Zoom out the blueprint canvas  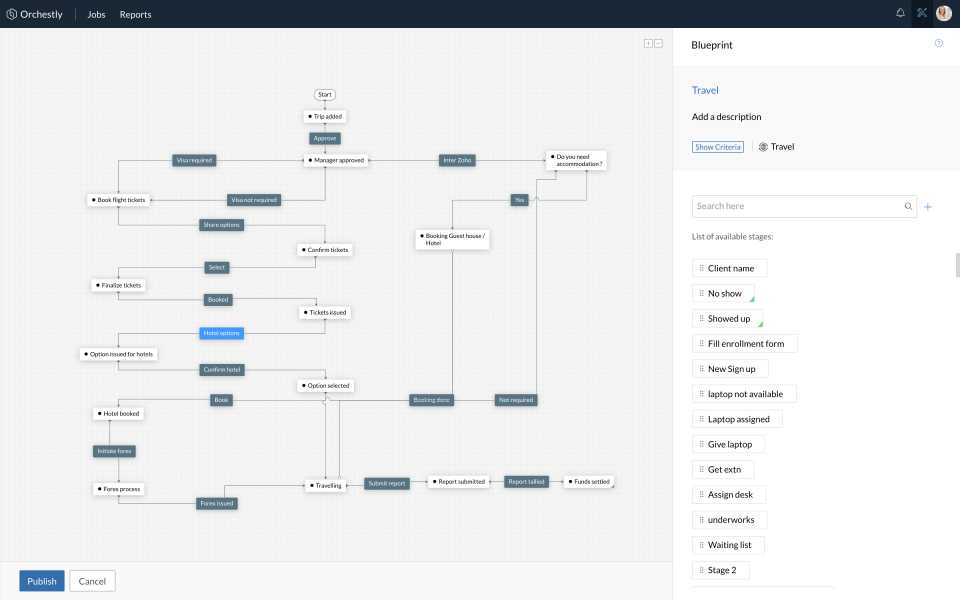[x=658, y=43]
